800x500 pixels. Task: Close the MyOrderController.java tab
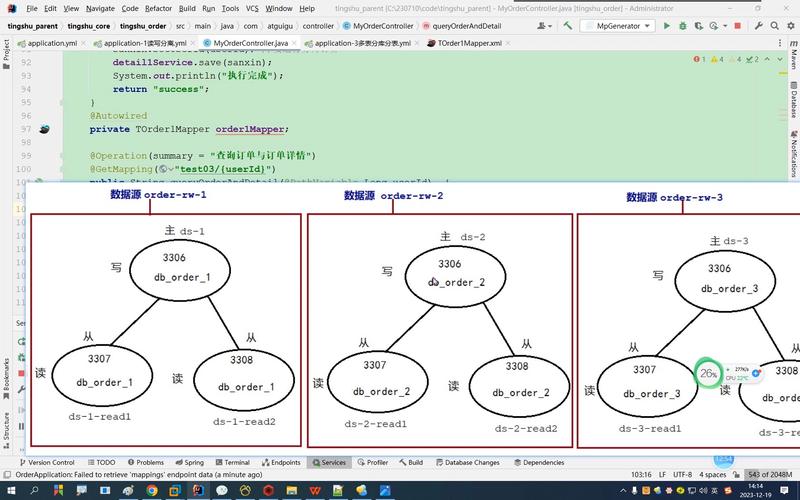294,43
